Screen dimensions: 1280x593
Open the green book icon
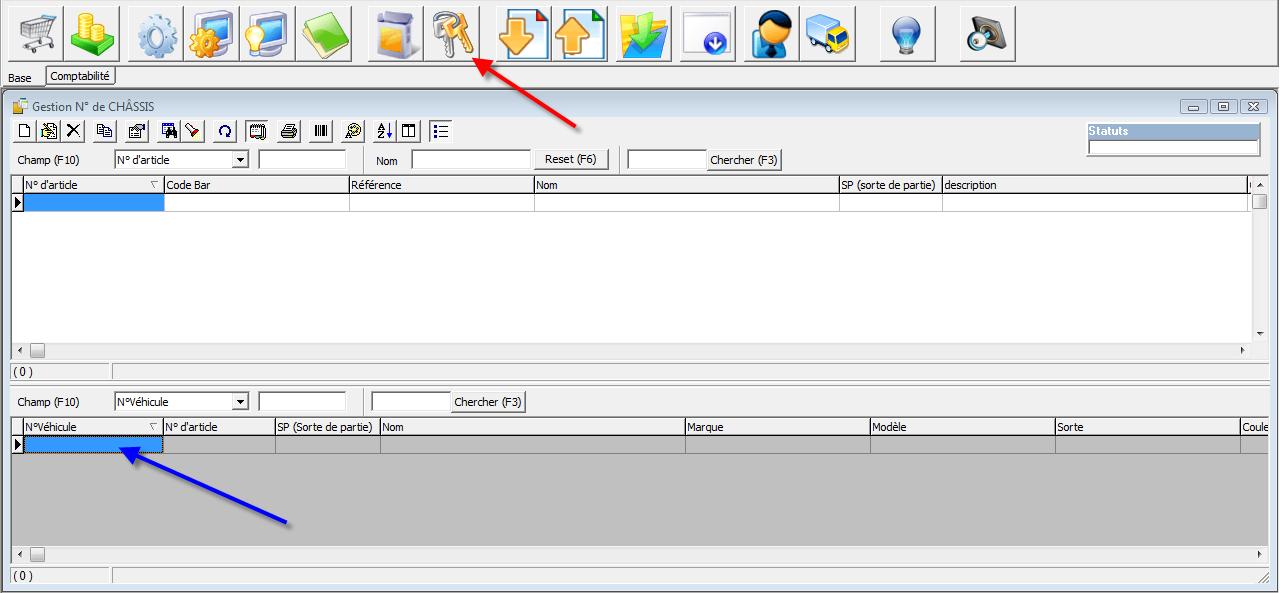click(x=323, y=34)
